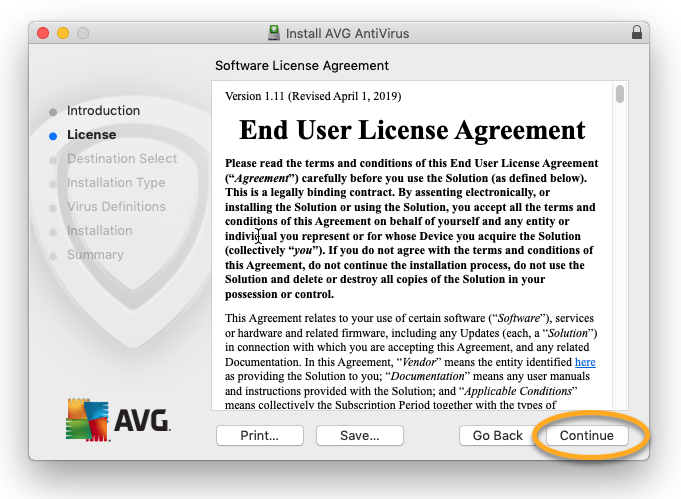Image resolution: width=681 pixels, height=499 pixels.
Task: Click the 'End User License Agreement' heading
Action: point(412,130)
